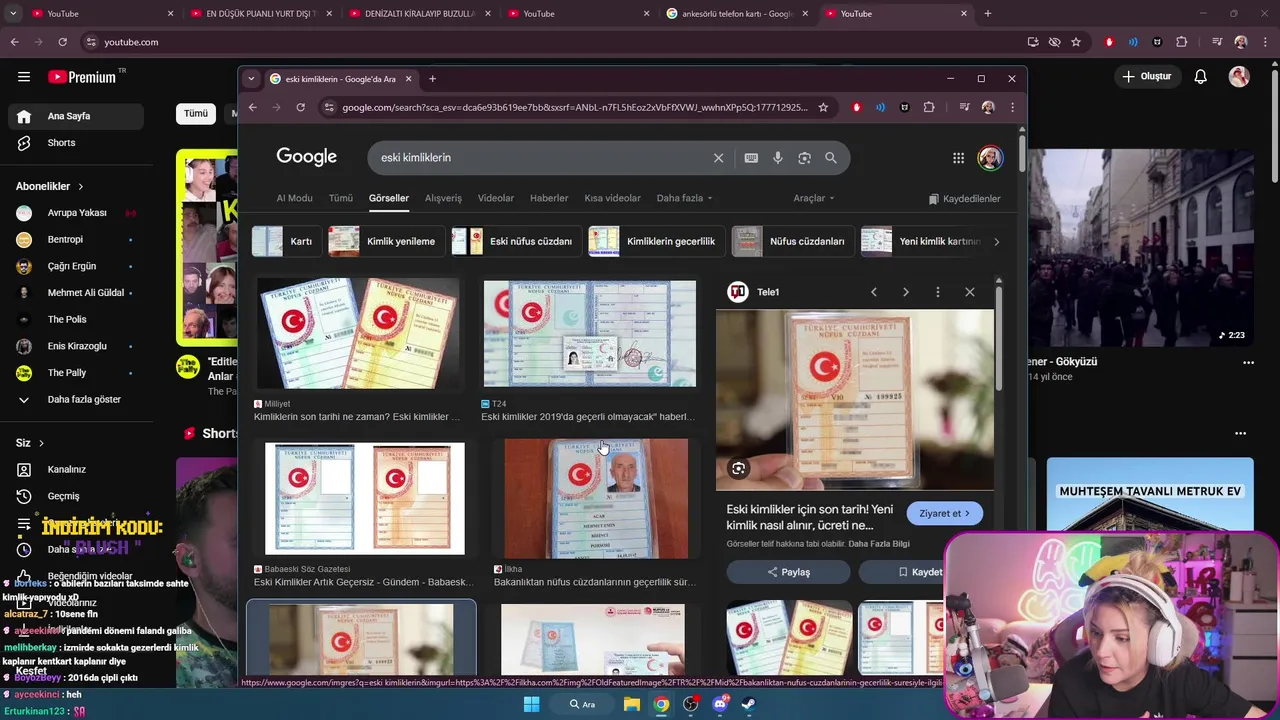The height and width of the screenshot is (720, 1280).
Task: Switch to Tümü results tab
Action: pos(341,198)
